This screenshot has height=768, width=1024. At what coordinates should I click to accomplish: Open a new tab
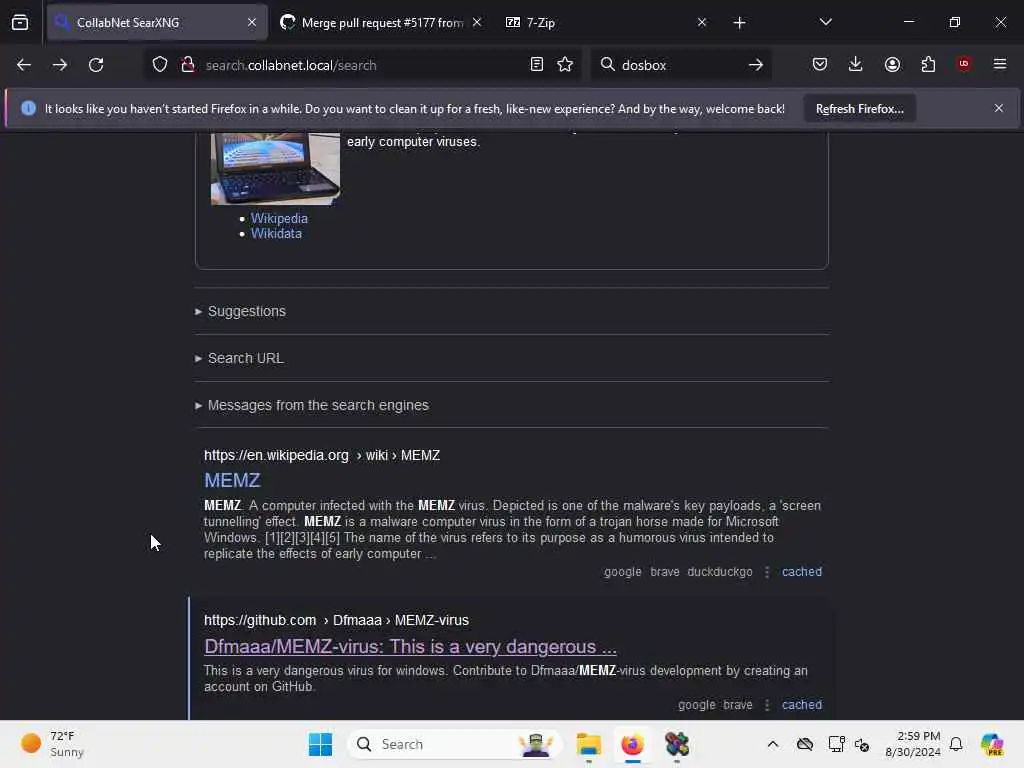pyautogui.click(x=739, y=23)
